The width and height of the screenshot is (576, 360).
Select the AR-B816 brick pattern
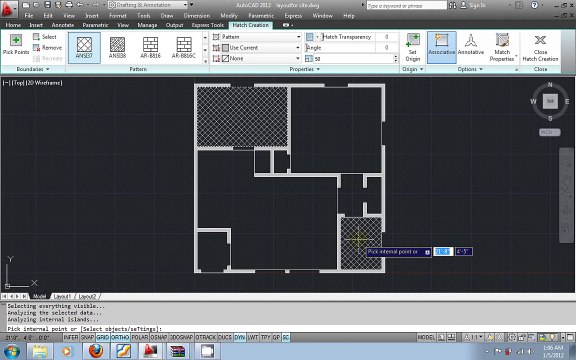150,48
